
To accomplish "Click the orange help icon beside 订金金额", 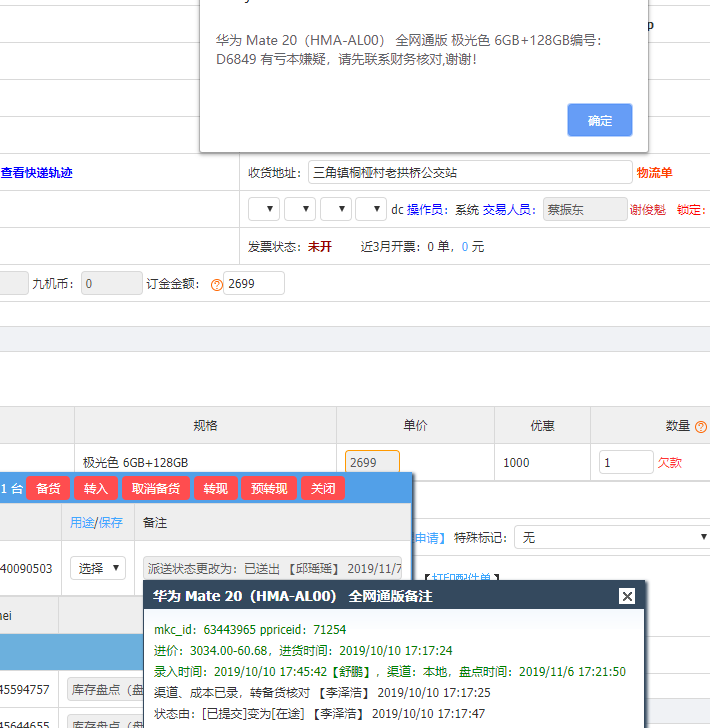I will [216, 285].
